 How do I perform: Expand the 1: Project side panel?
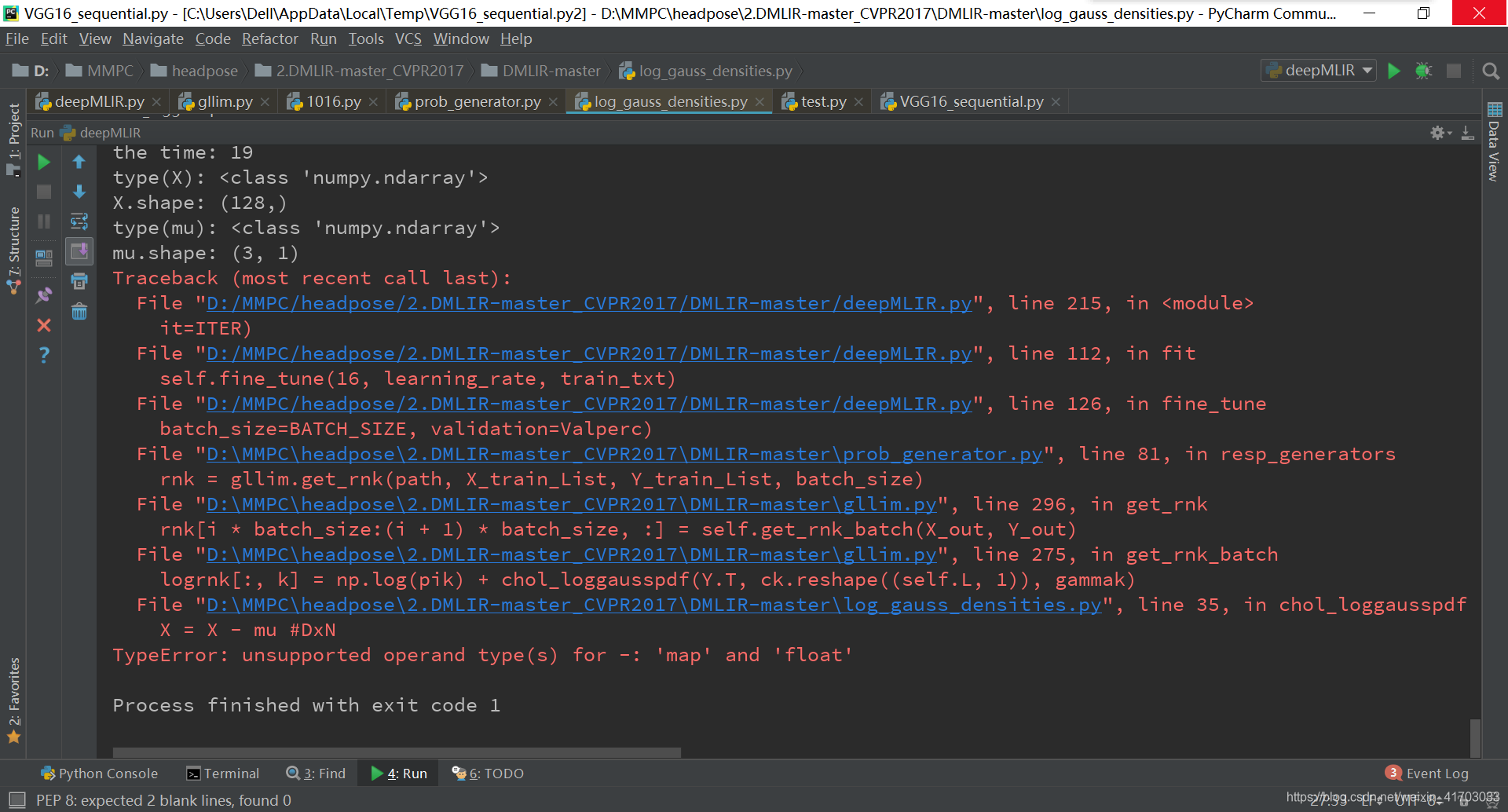click(13, 138)
